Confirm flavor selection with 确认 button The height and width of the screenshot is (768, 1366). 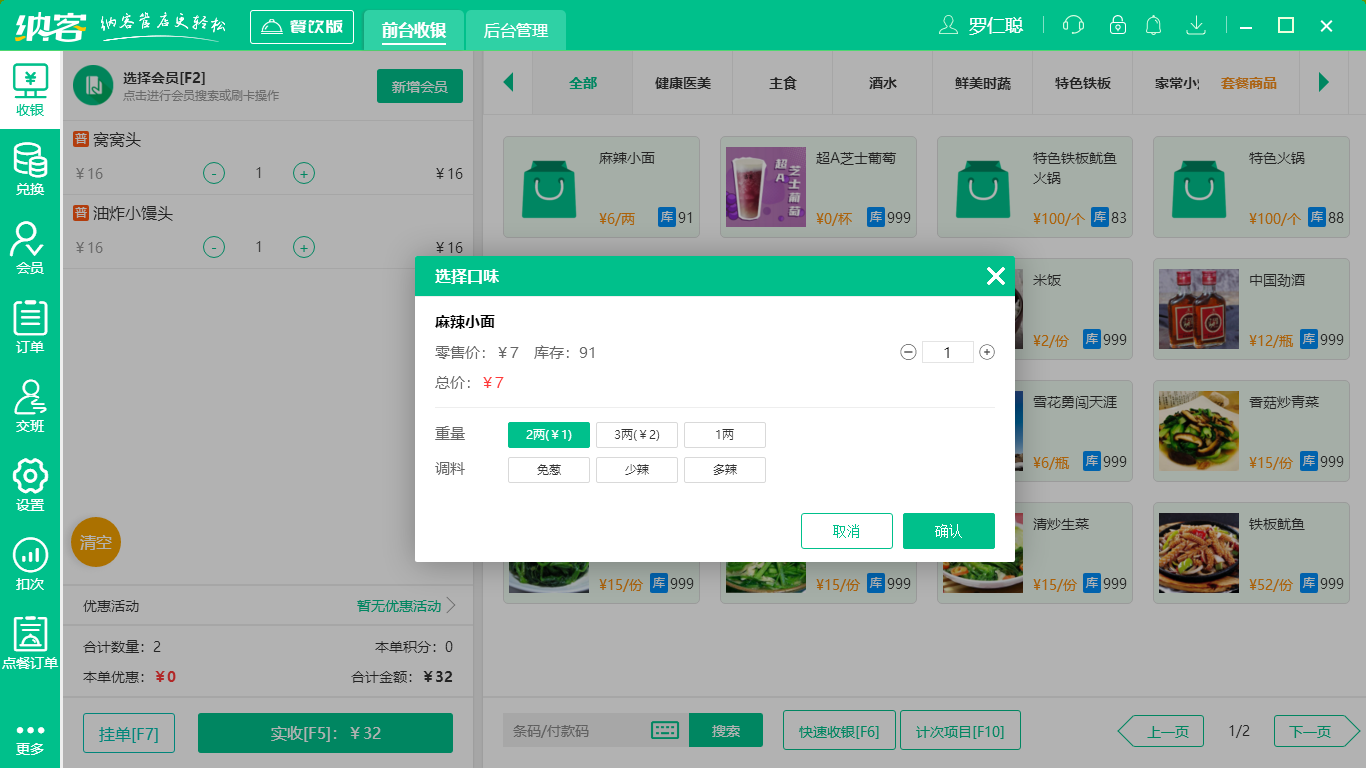[948, 531]
